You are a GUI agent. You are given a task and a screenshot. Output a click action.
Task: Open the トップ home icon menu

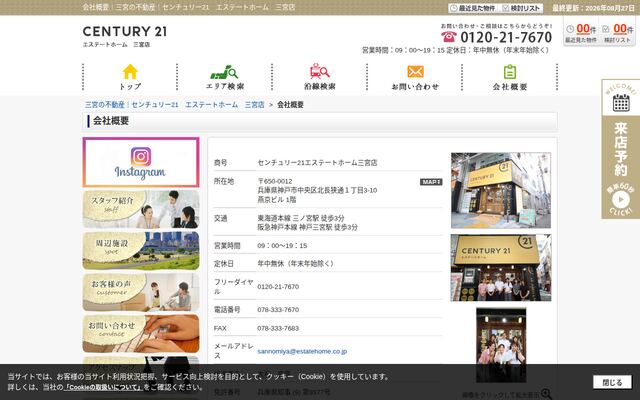[130, 77]
